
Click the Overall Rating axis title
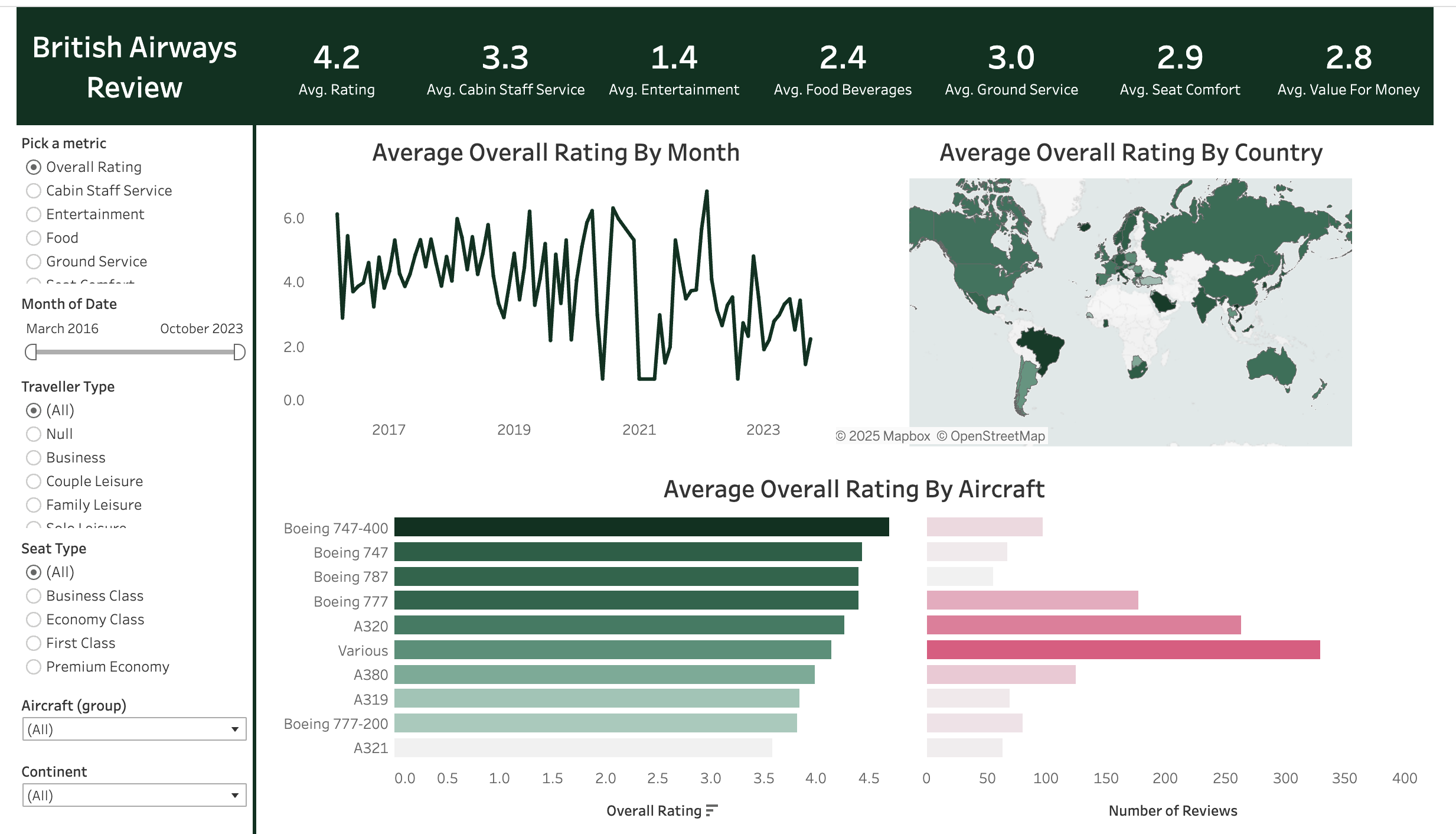tap(654, 811)
